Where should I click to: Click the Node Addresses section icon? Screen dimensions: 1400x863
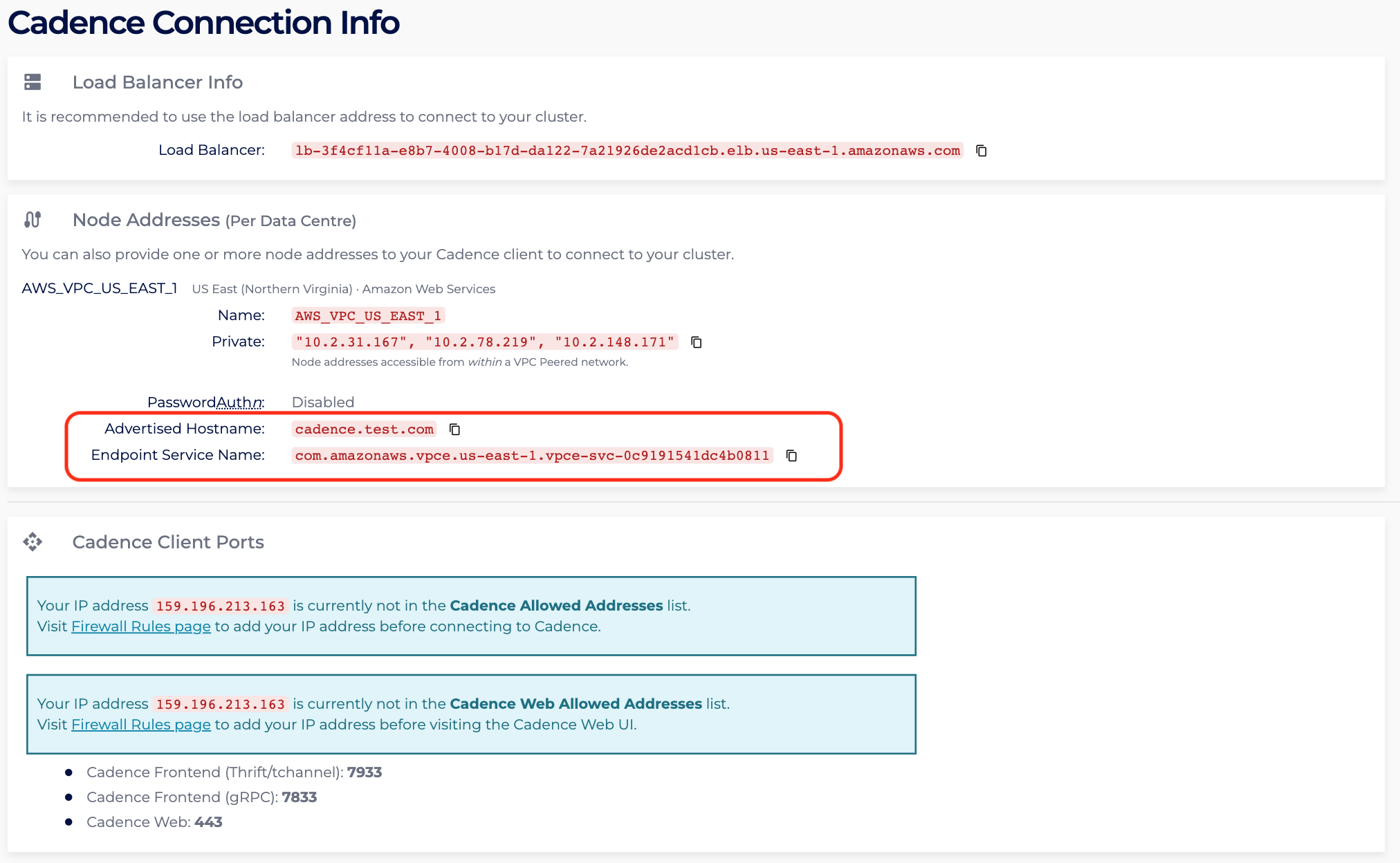[x=33, y=220]
